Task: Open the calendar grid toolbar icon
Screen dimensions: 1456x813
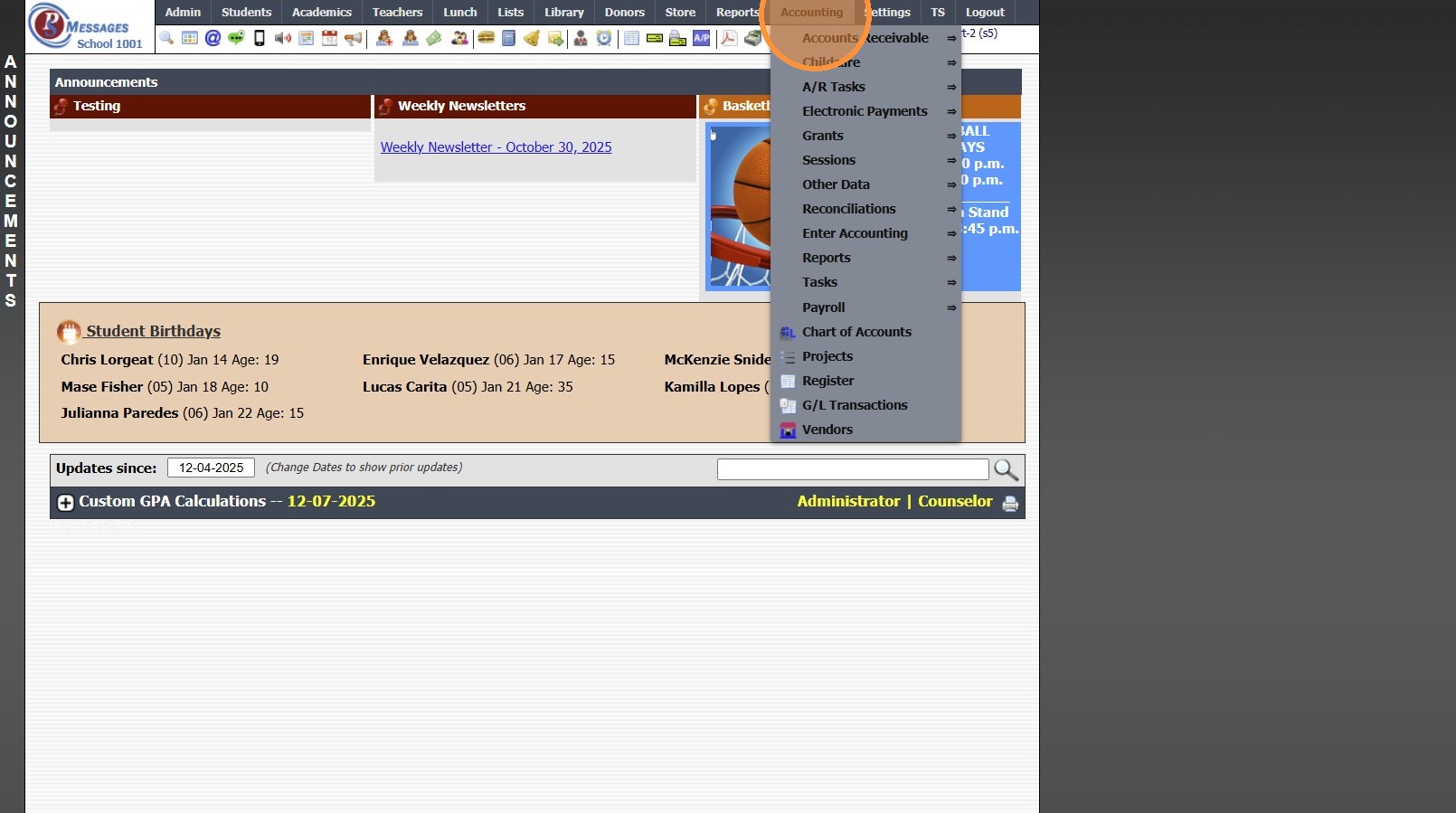Action: (307, 38)
